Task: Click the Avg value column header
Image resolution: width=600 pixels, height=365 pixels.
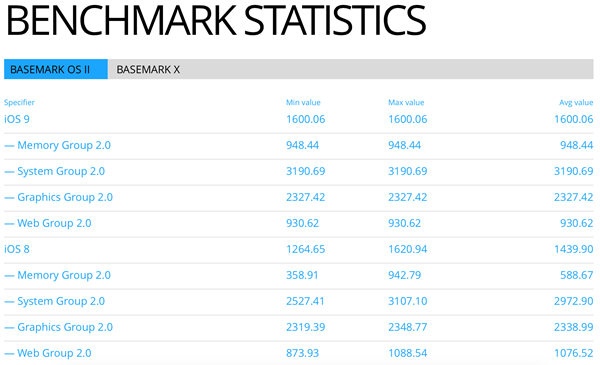Action: [x=576, y=103]
